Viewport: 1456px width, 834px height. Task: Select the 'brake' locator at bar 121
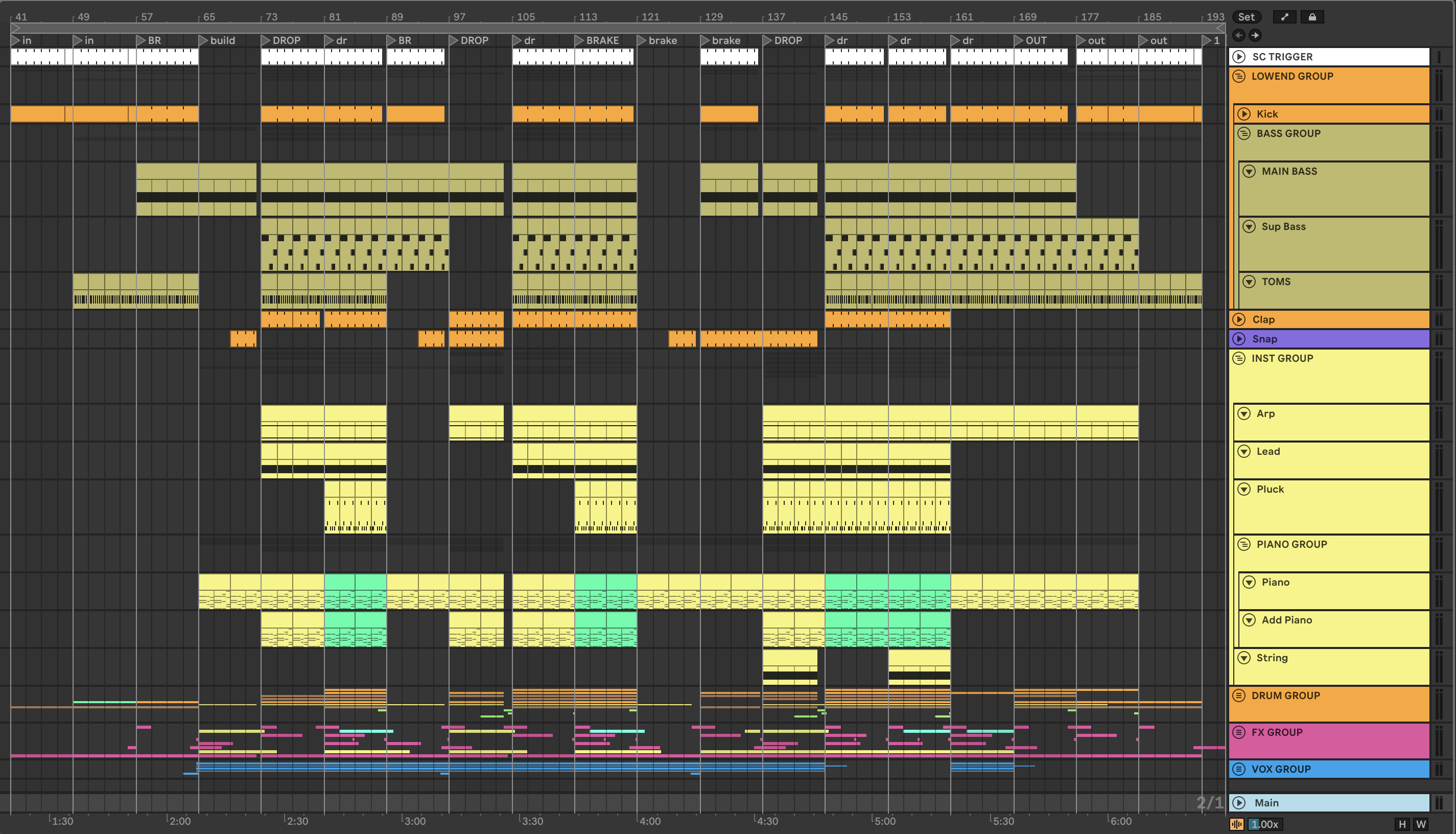pos(657,41)
